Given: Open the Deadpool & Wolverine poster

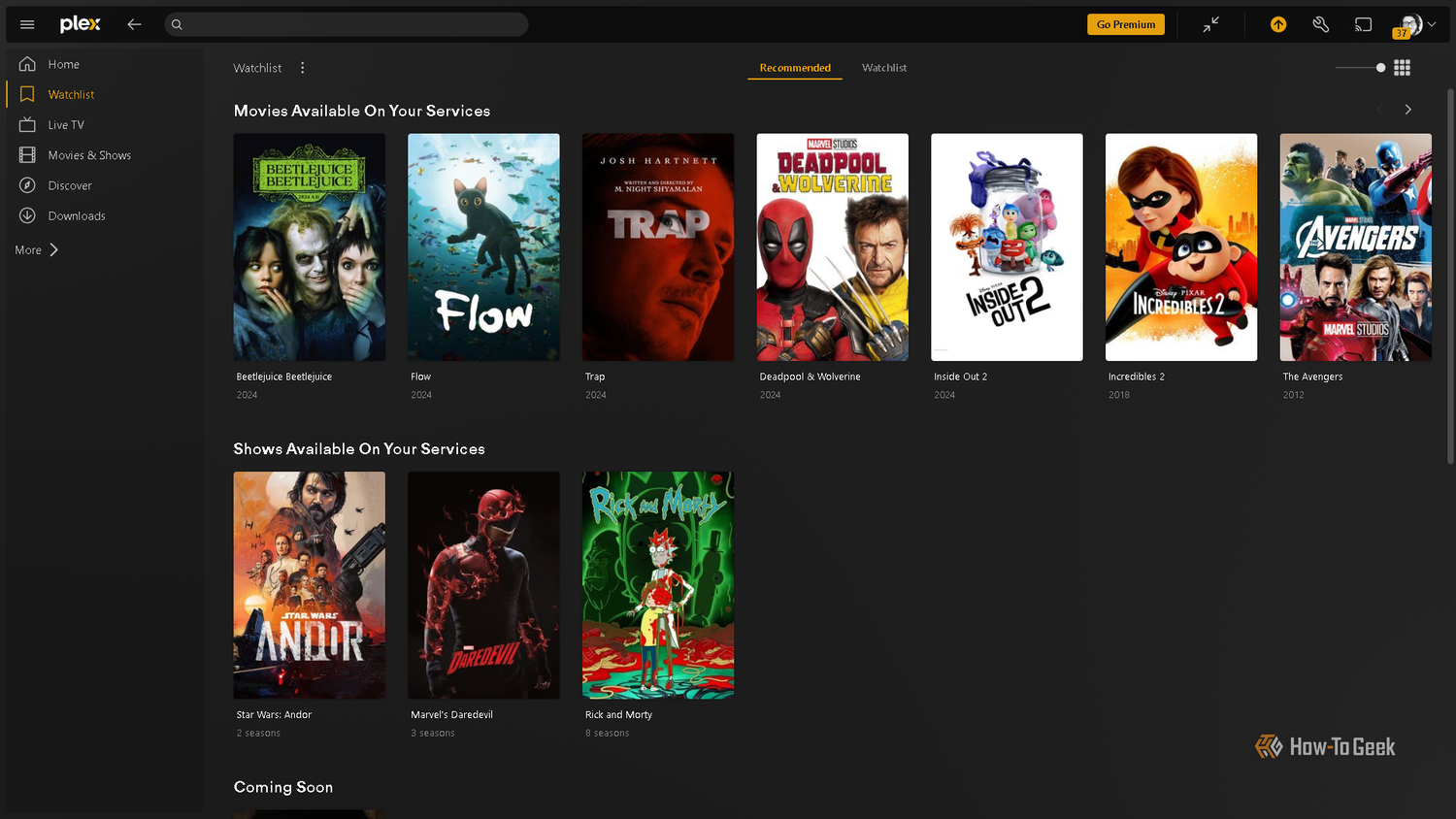Looking at the screenshot, I should pos(832,247).
